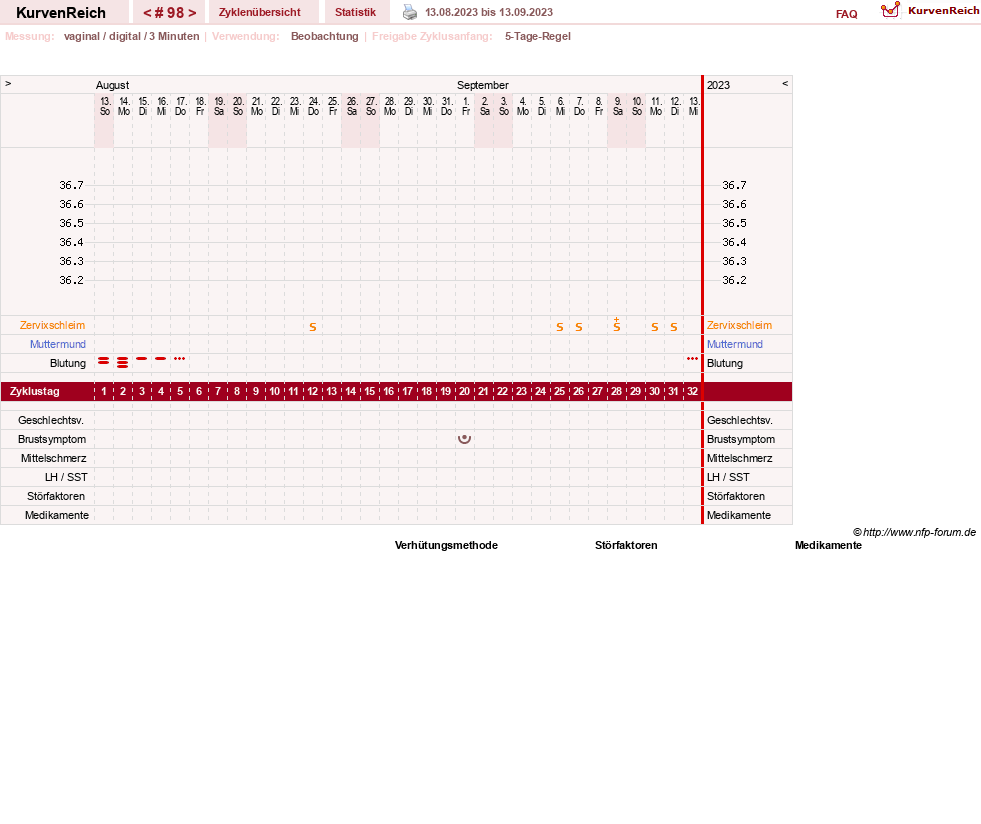Click the bleeding dash on 15. Di
Image resolution: width=981 pixels, height=824 pixels.
[x=142, y=359]
